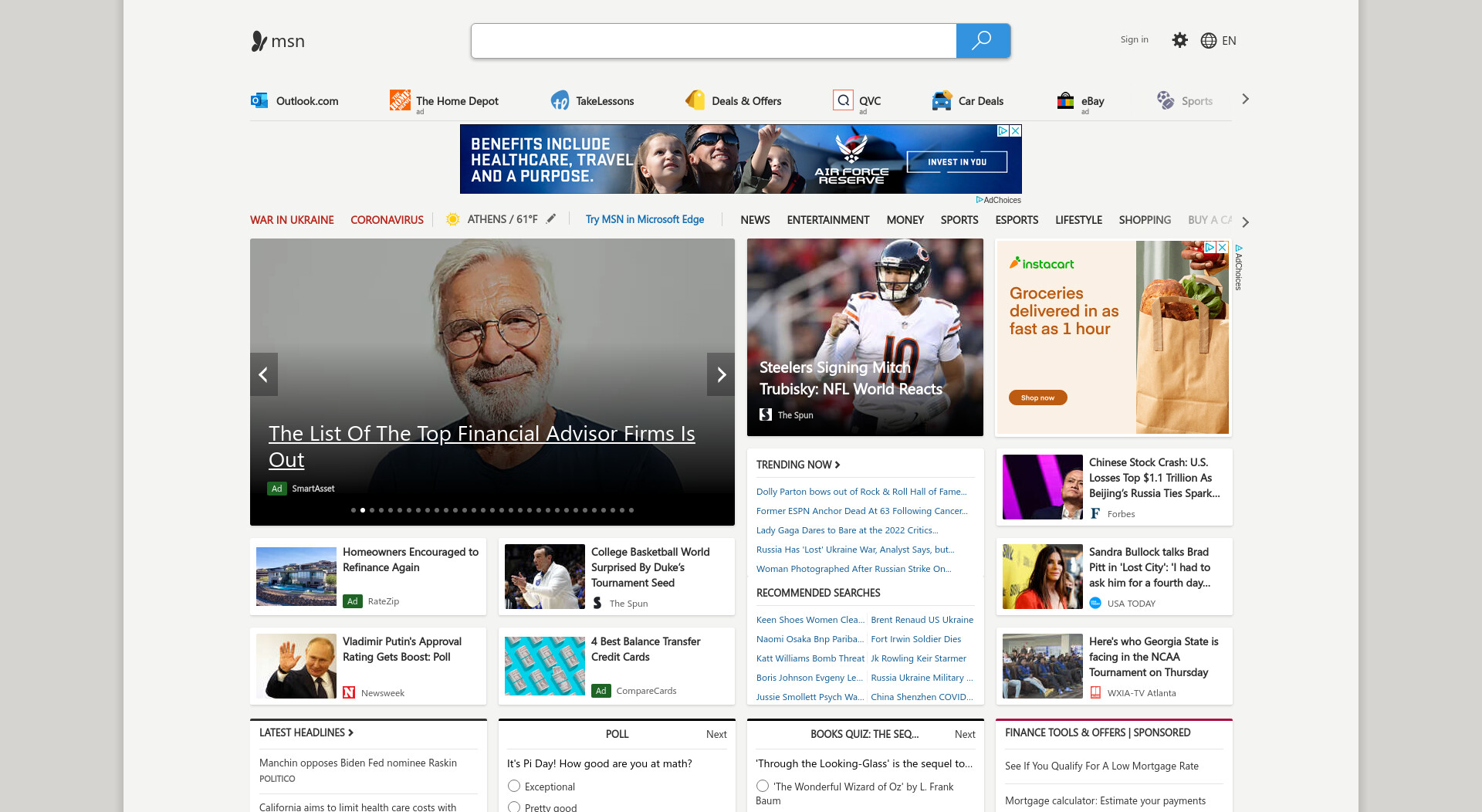Expand the LATEST HEADLINES section
1482x812 pixels.
(306, 732)
